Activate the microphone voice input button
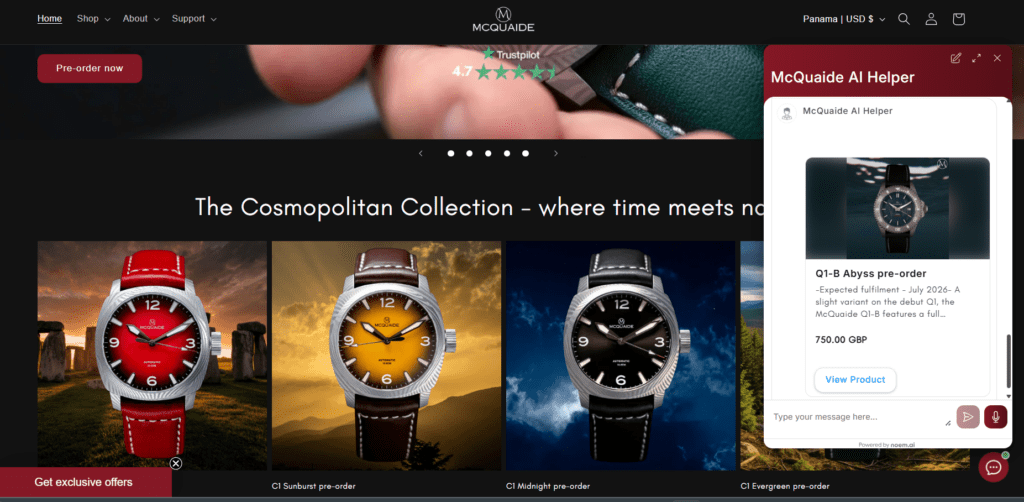Screen dimensions: 1024x502 click(x=996, y=416)
